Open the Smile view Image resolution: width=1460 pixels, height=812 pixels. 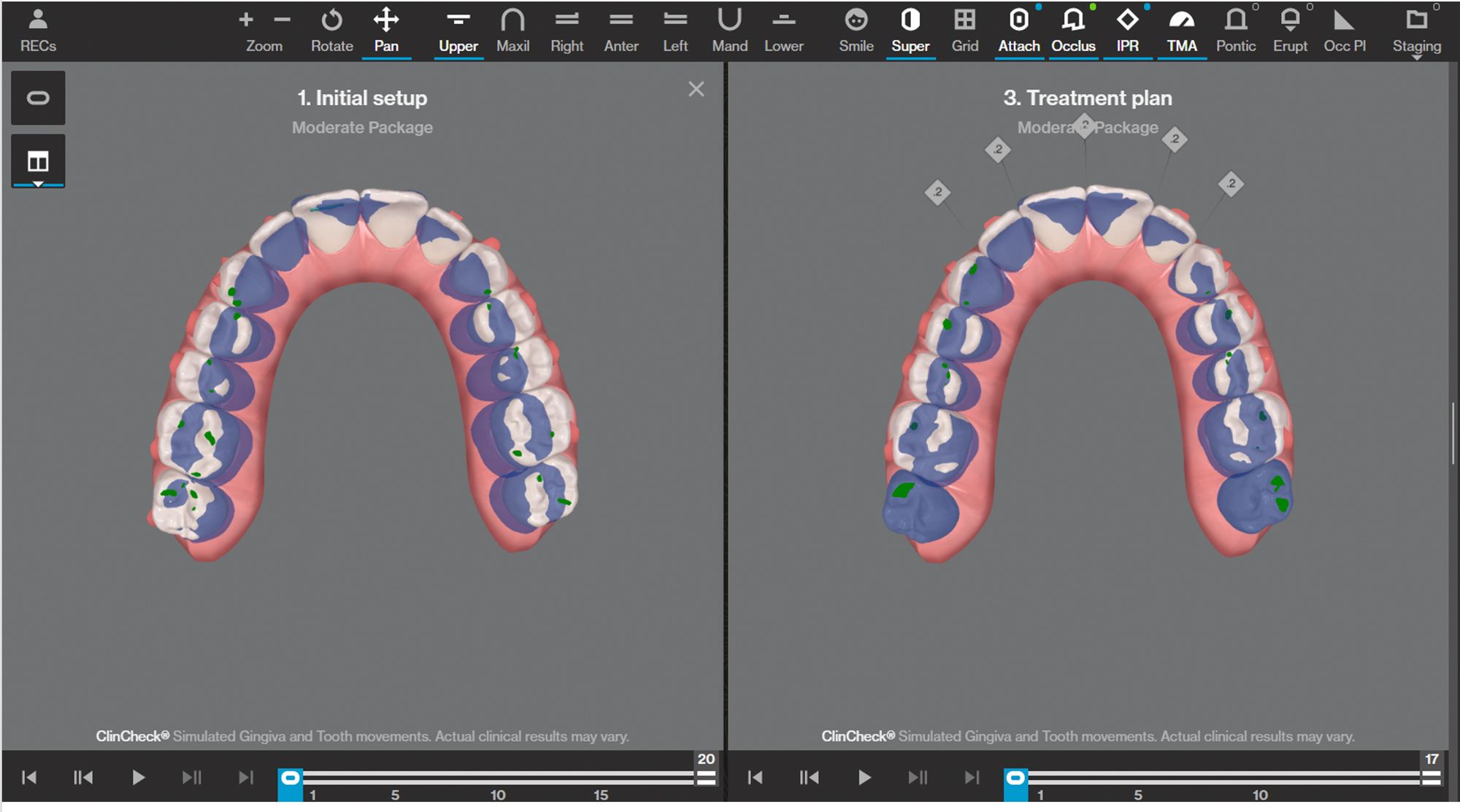(x=856, y=31)
